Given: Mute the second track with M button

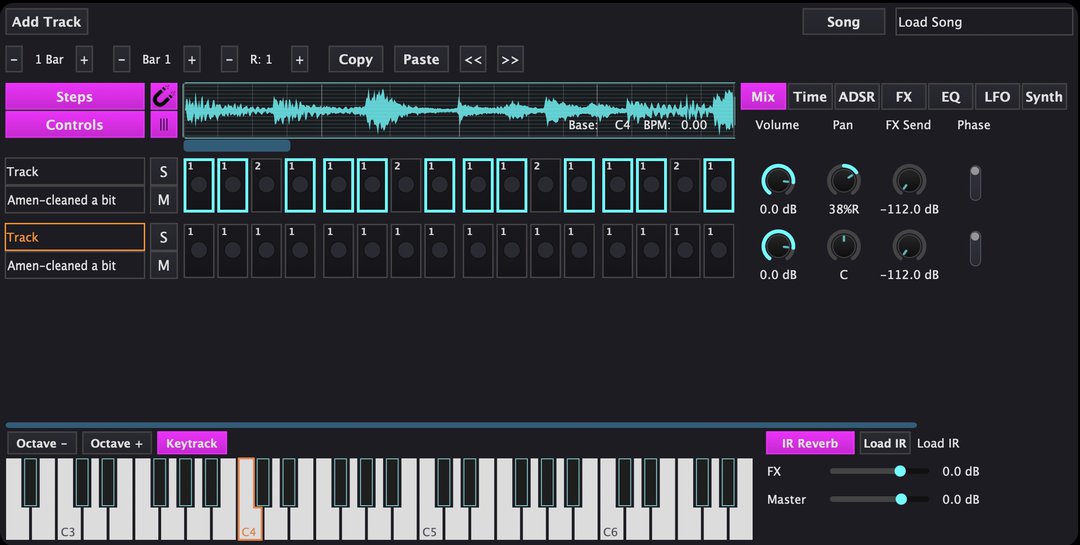Looking at the screenshot, I should tap(163, 266).
